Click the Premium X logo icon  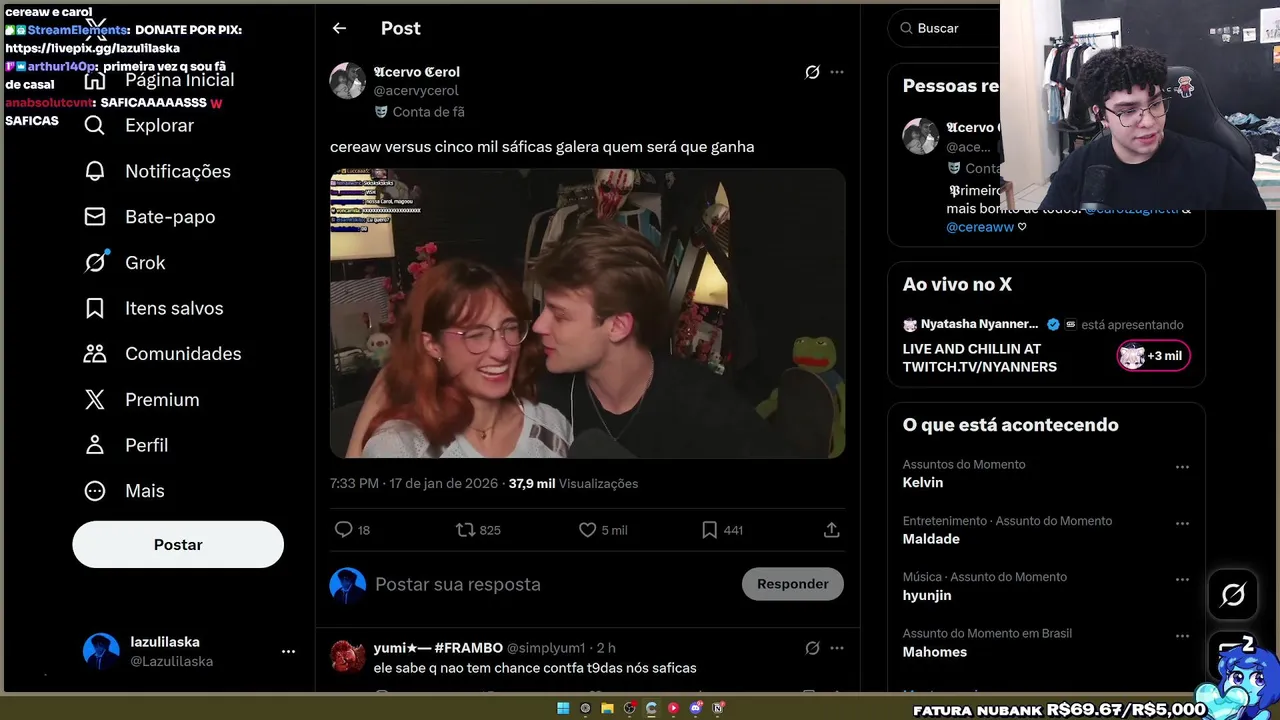coord(95,400)
